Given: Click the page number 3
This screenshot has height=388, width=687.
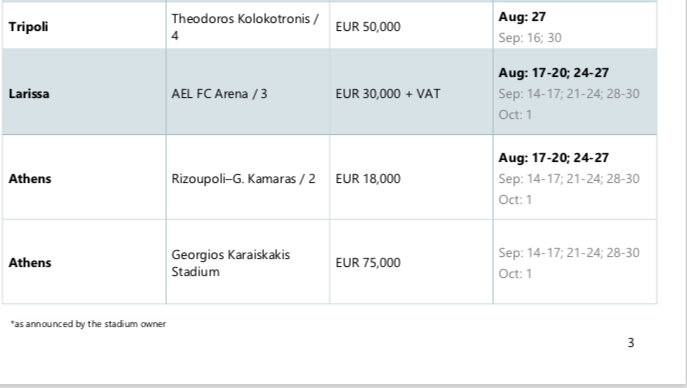Looking at the screenshot, I should pos(631,342).
